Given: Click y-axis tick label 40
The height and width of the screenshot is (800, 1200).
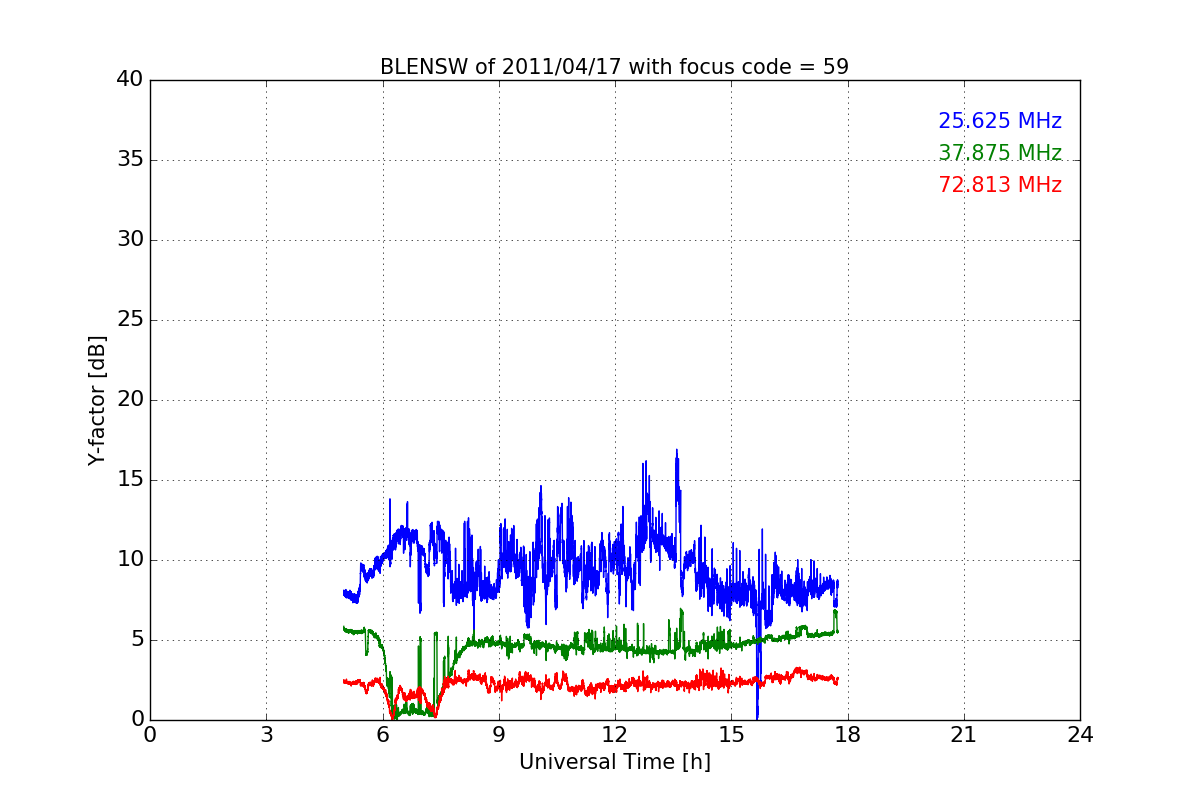Looking at the screenshot, I should tap(130, 80).
